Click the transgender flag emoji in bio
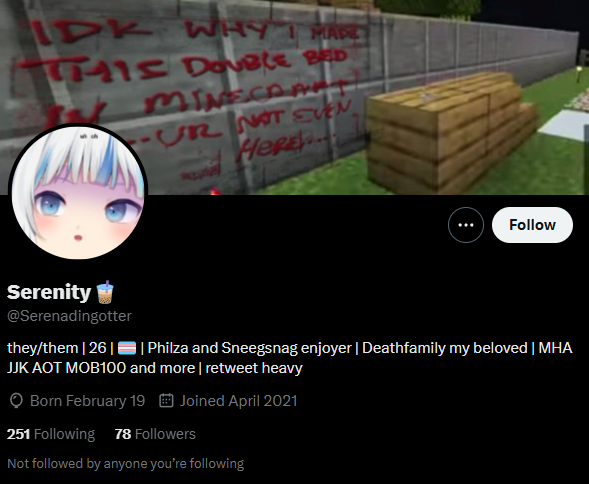Viewport: 589px width, 484px height. coord(127,348)
